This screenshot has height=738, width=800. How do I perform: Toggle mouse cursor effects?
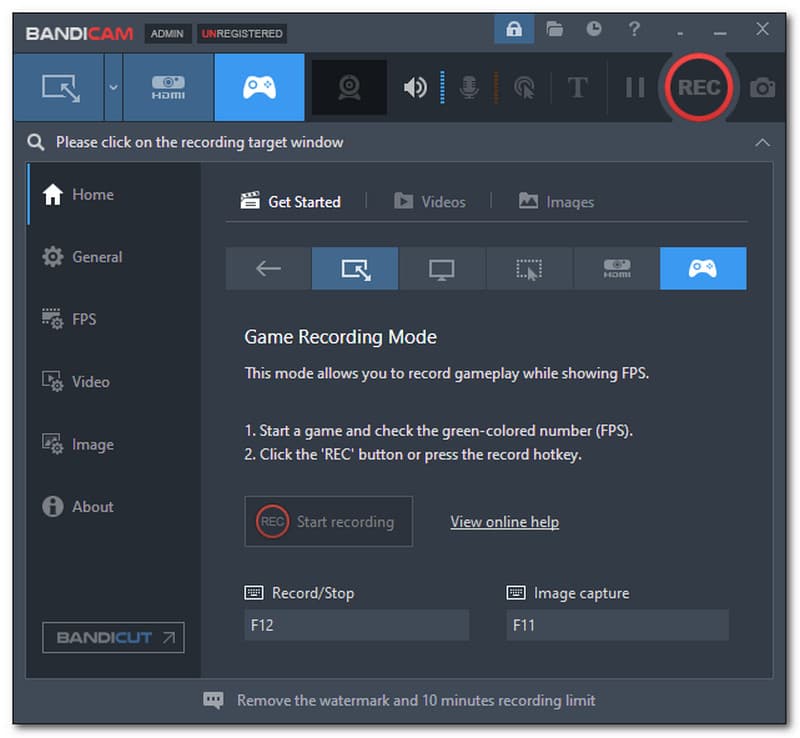pos(523,88)
